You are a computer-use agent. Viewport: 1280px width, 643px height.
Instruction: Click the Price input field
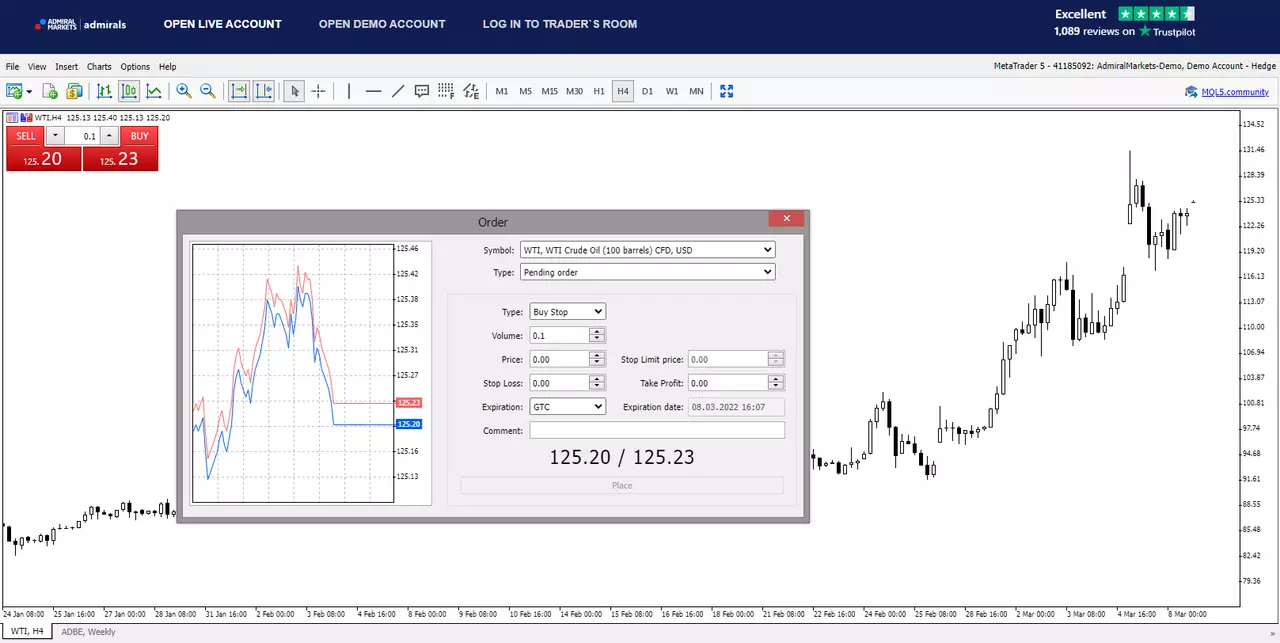tap(559, 359)
